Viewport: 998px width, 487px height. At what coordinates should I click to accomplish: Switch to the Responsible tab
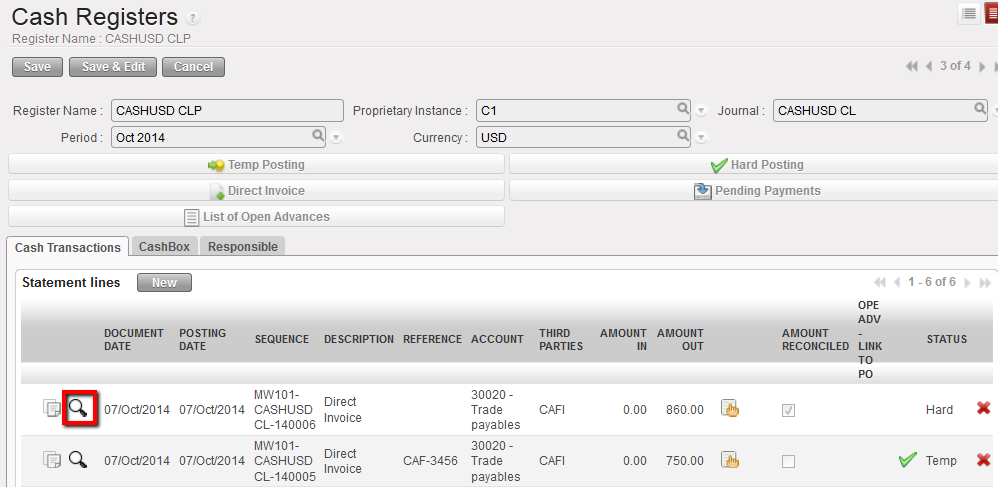[243, 246]
